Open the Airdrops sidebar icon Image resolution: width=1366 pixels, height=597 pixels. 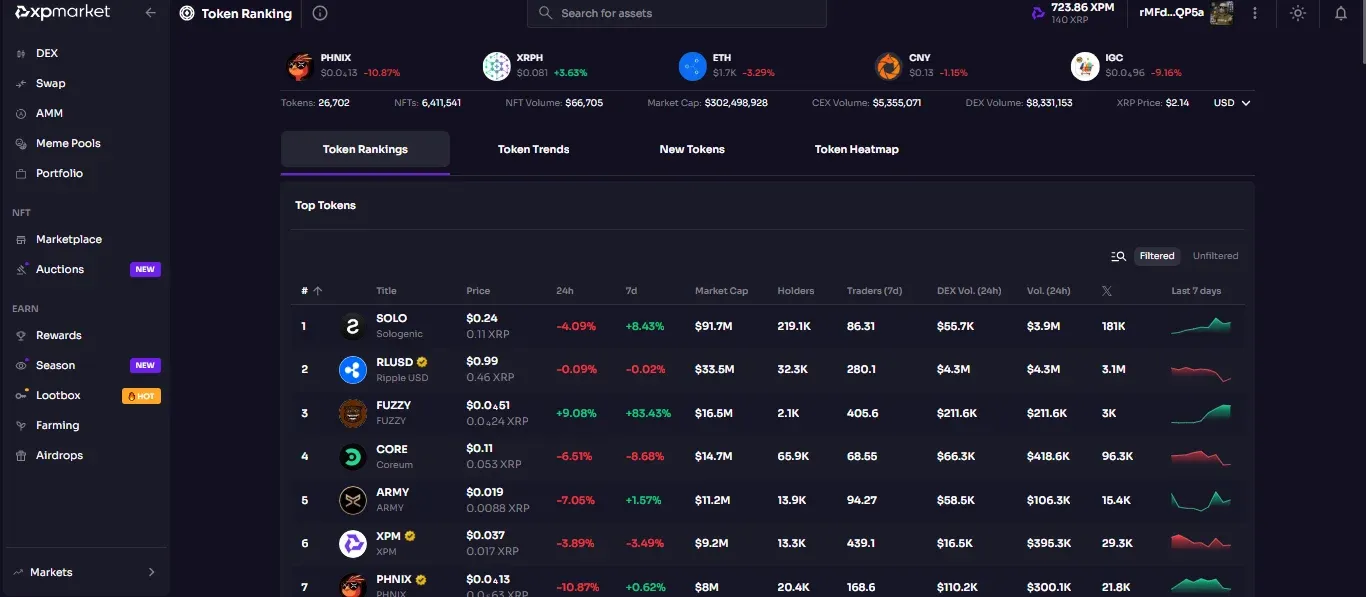pos(21,455)
